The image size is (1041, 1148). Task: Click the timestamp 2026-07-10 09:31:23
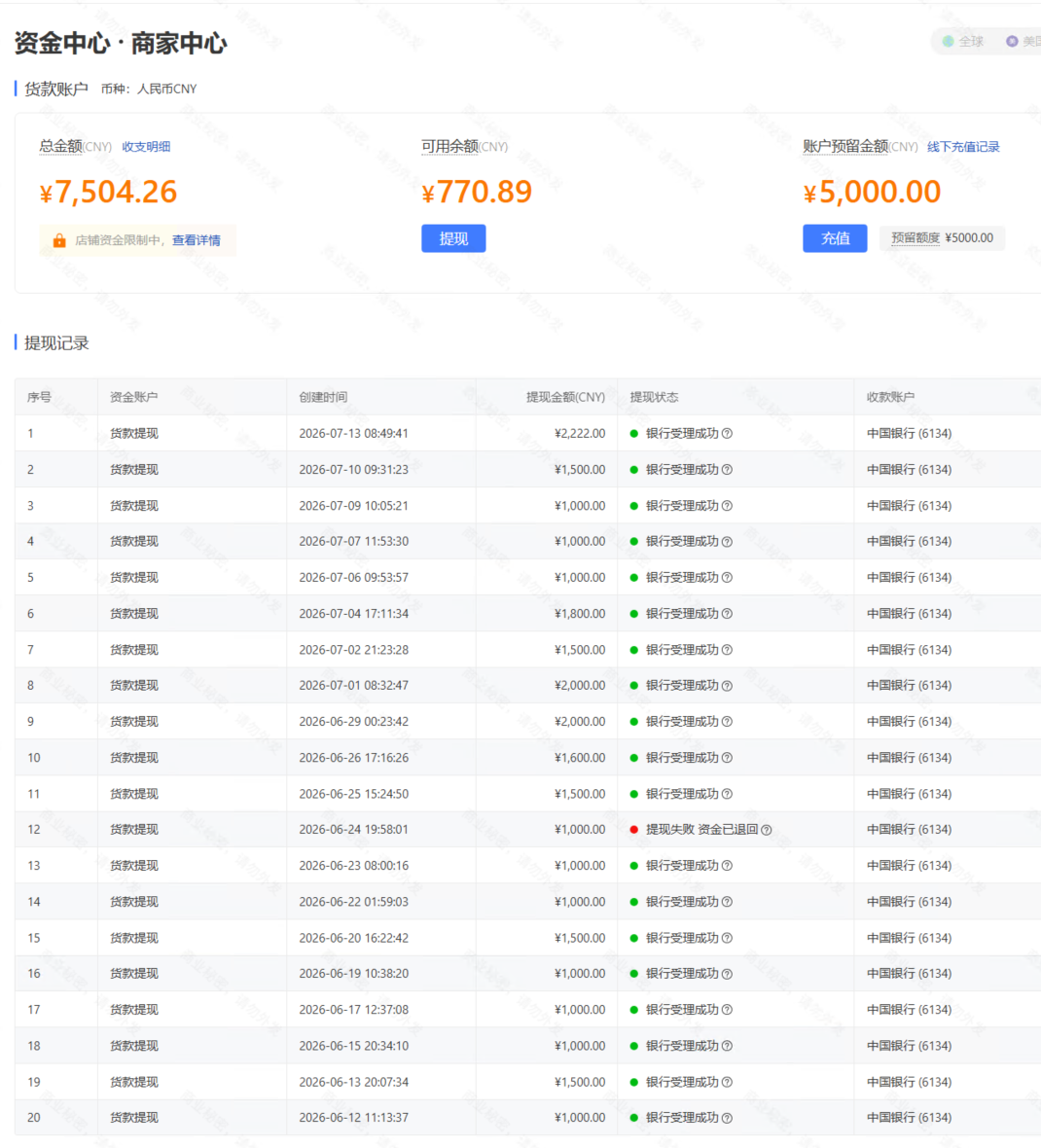(353, 469)
